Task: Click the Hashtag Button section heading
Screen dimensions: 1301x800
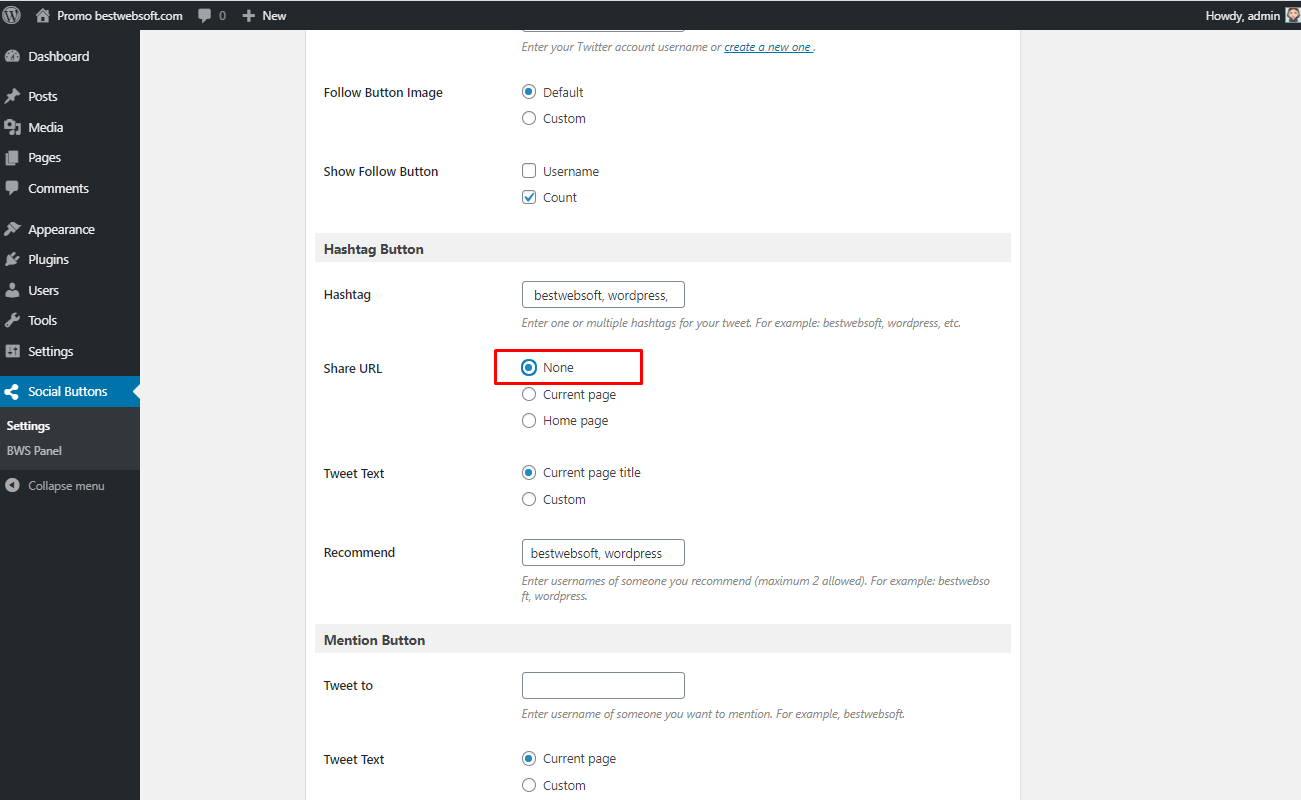Action: tap(374, 249)
